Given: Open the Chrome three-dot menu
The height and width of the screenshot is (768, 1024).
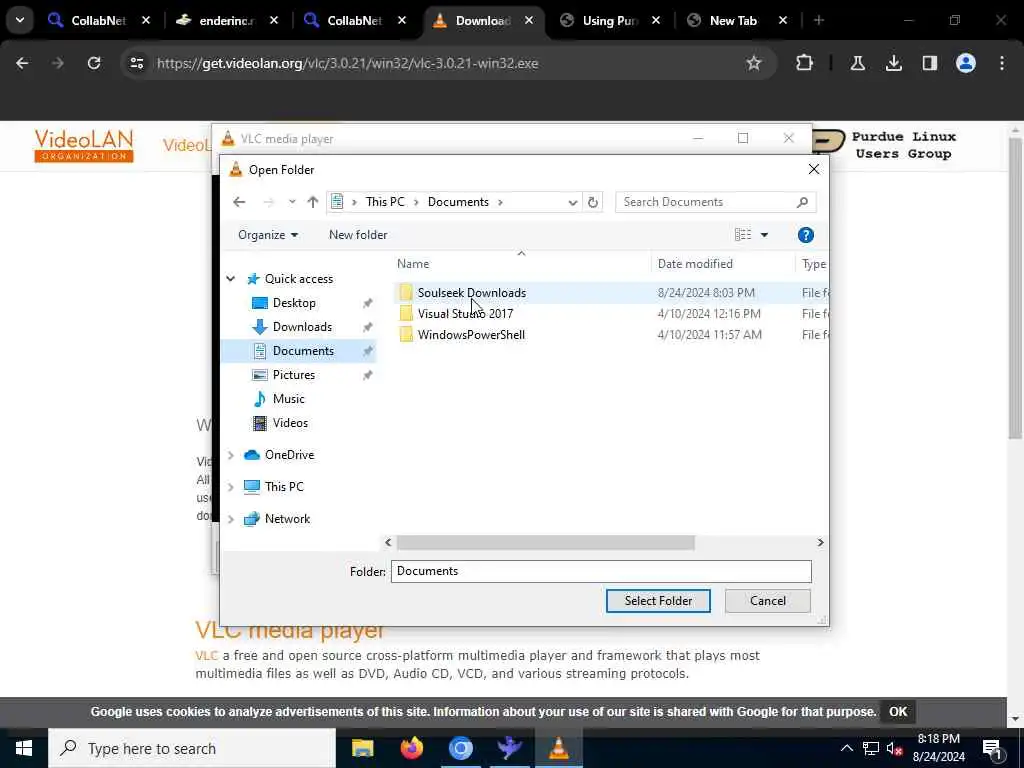Looking at the screenshot, I should (x=1002, y=63).
